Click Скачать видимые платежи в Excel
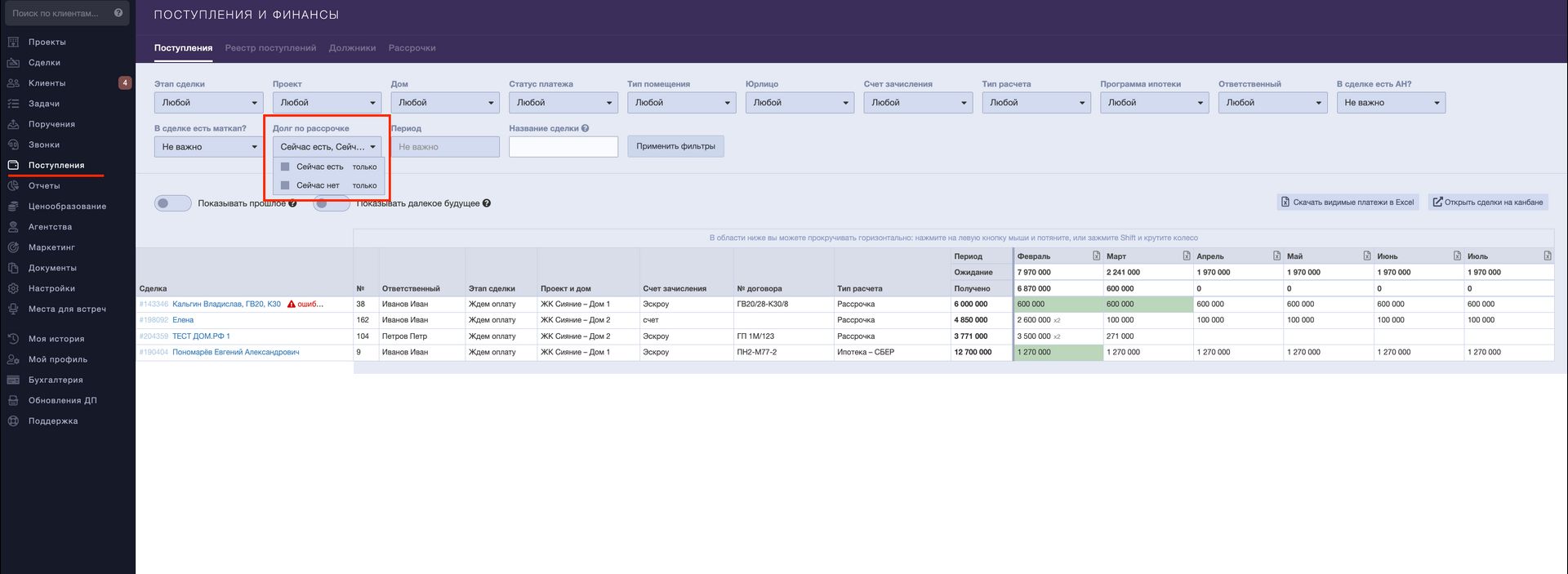This screenshot has height=574, width=1568. [1347, 202]
